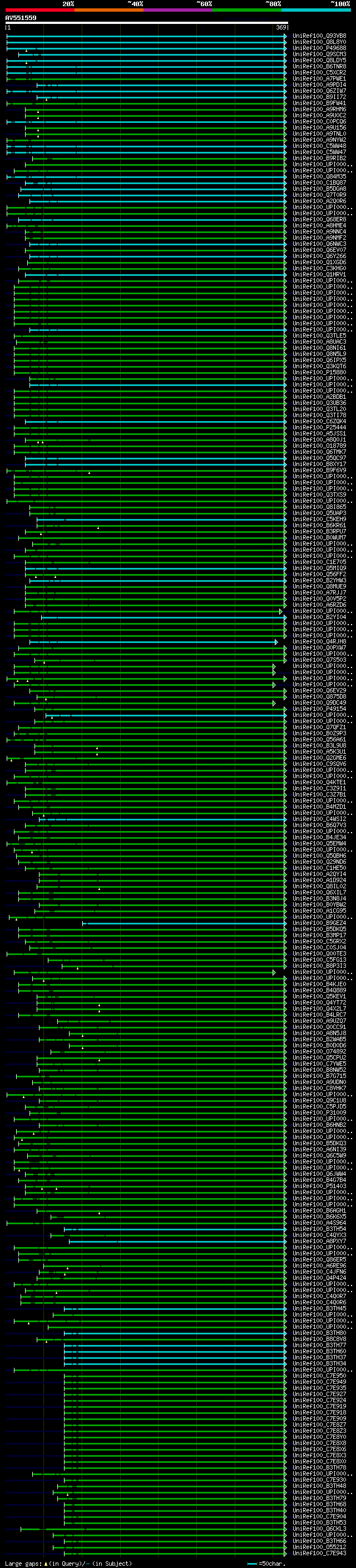Select UniRef100_Q7QFZ1 entry
Image resolution: width=356 pixels, height=1568 pixels.
pyautogui.click(x=319, y=728)
